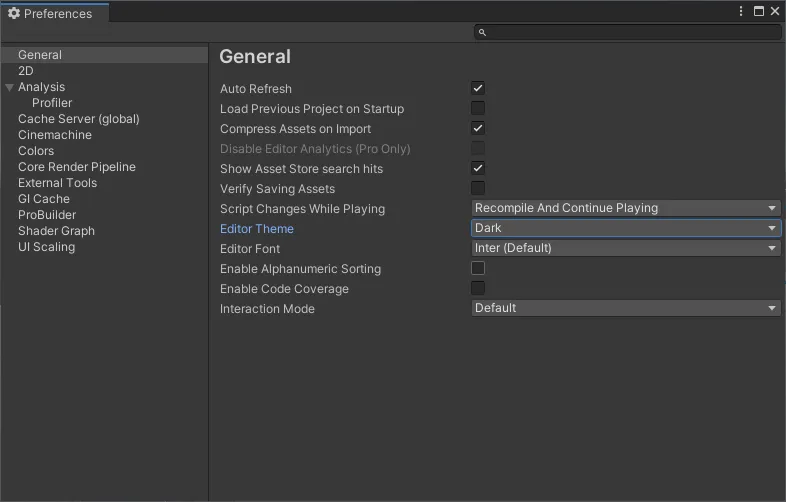Open the Script Changes While Playing dropdown
The height and width of the screenshot is (502, 786).
pyautogui.click(x=626, y=208)
